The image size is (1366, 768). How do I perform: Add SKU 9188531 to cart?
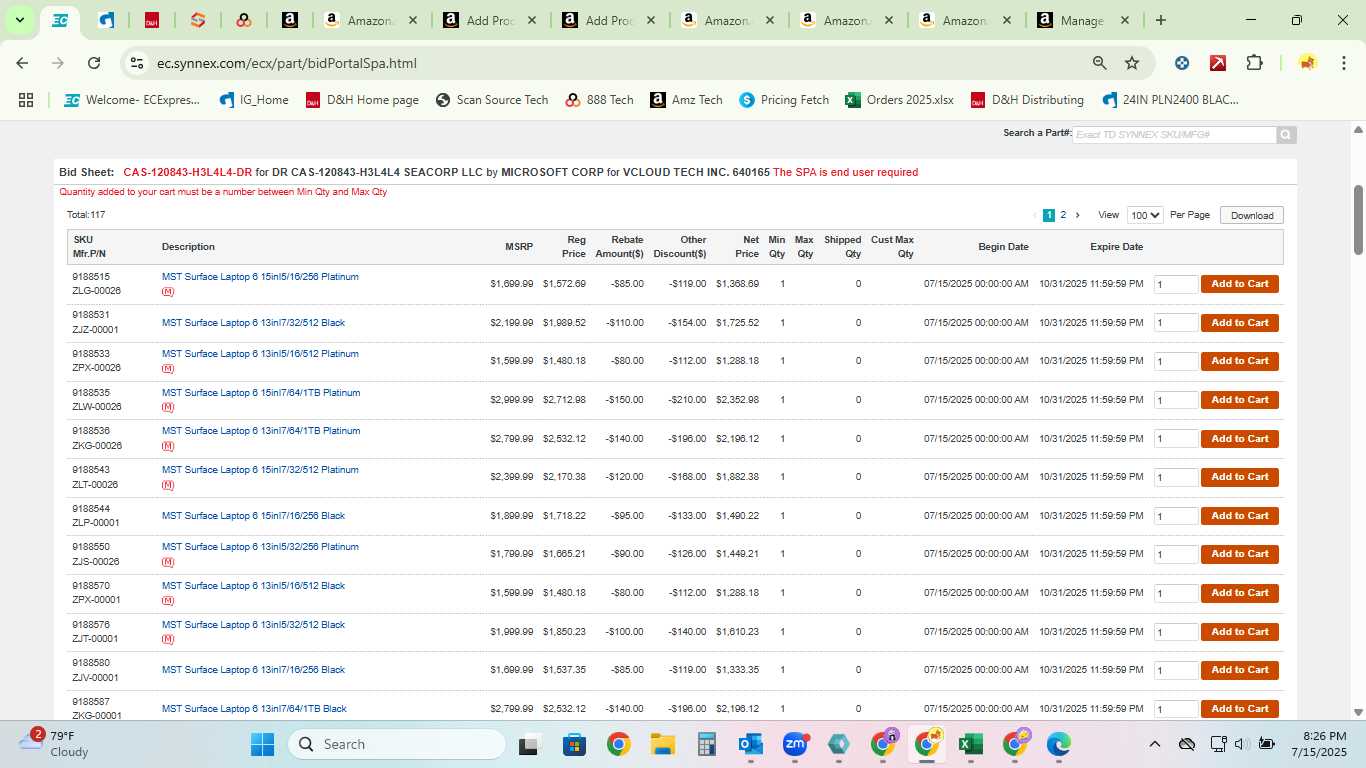1240,323
